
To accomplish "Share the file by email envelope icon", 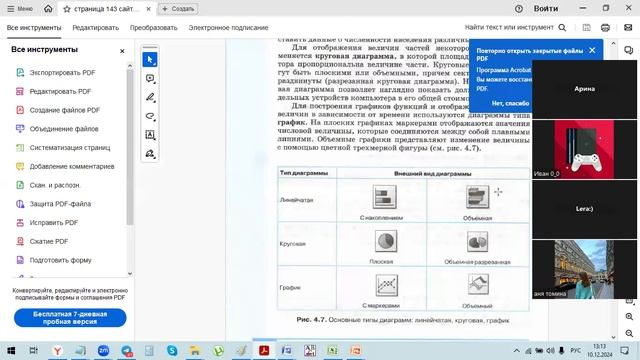I will tap(628, 27).
